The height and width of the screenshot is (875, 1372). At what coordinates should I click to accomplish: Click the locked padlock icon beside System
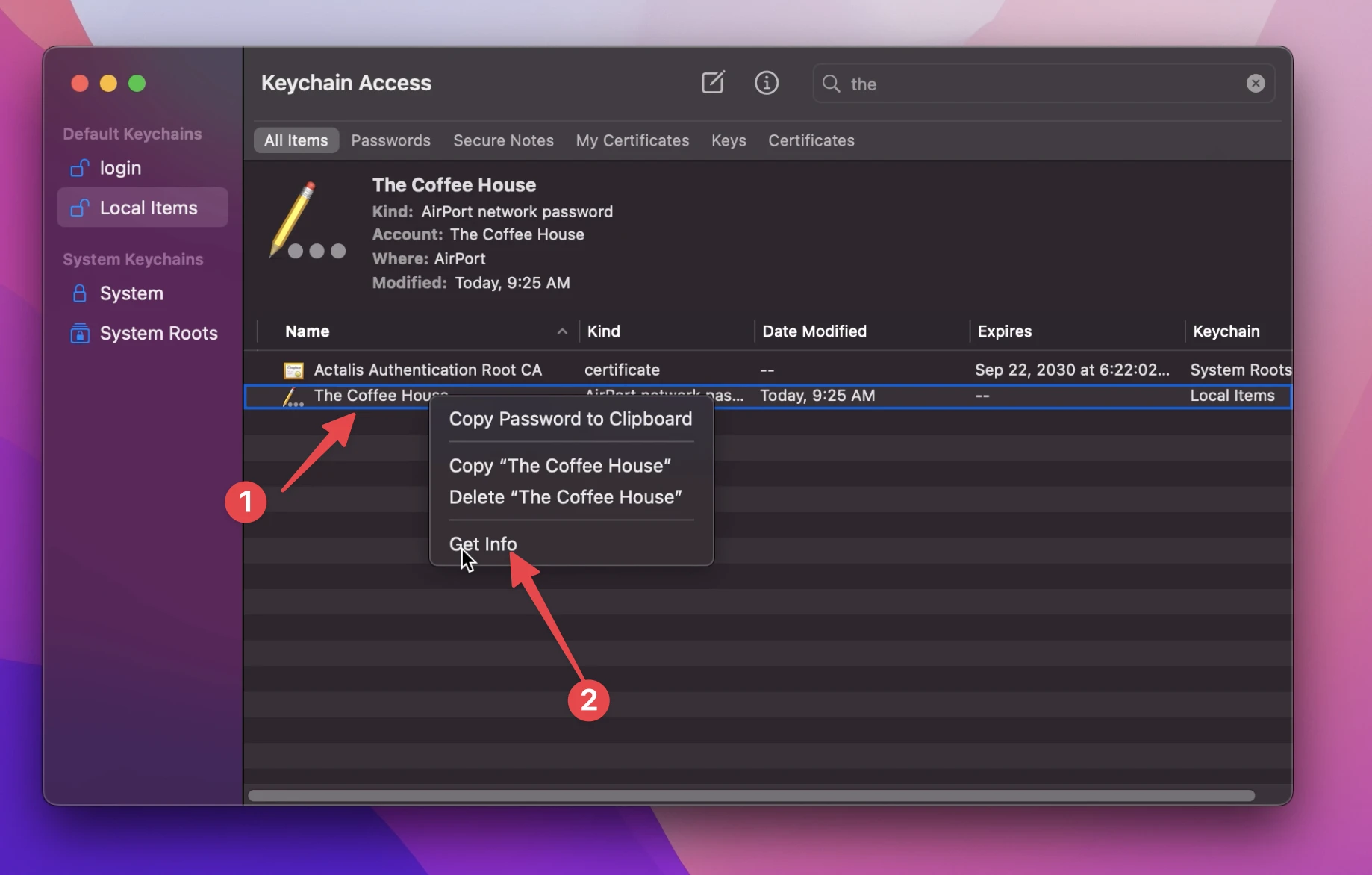pyautogui.click(x=79, y=293)
